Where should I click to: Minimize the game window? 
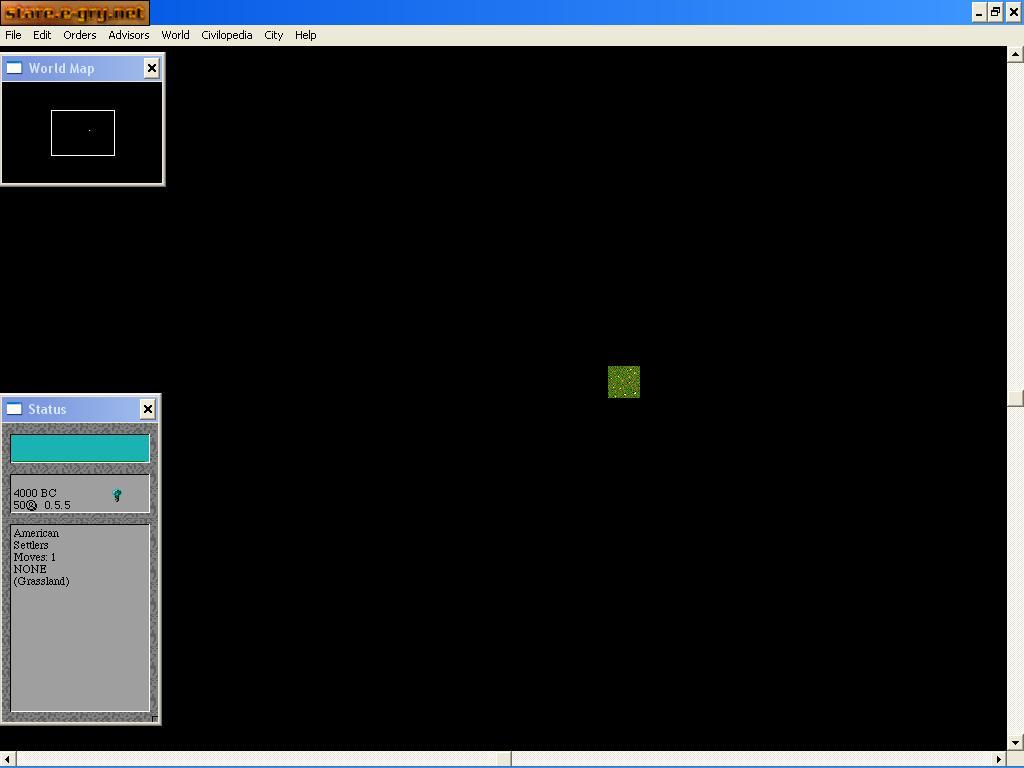coord(979,12)
